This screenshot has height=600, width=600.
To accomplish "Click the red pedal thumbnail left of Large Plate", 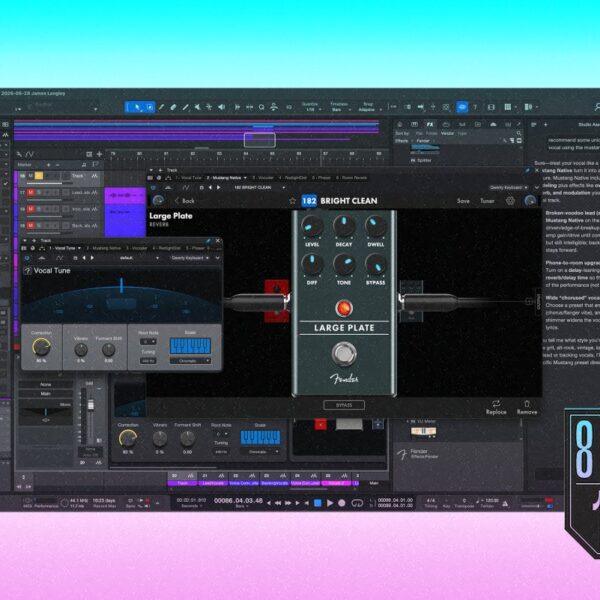I will click(x=277, y=301).
